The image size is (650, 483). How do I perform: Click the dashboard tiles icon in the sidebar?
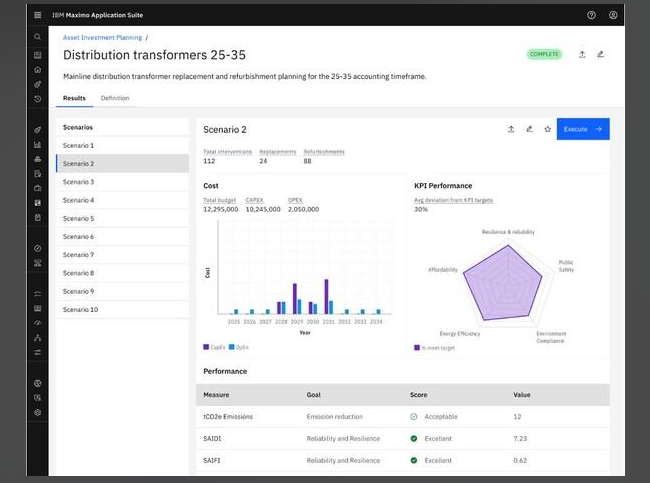[38, 203]
